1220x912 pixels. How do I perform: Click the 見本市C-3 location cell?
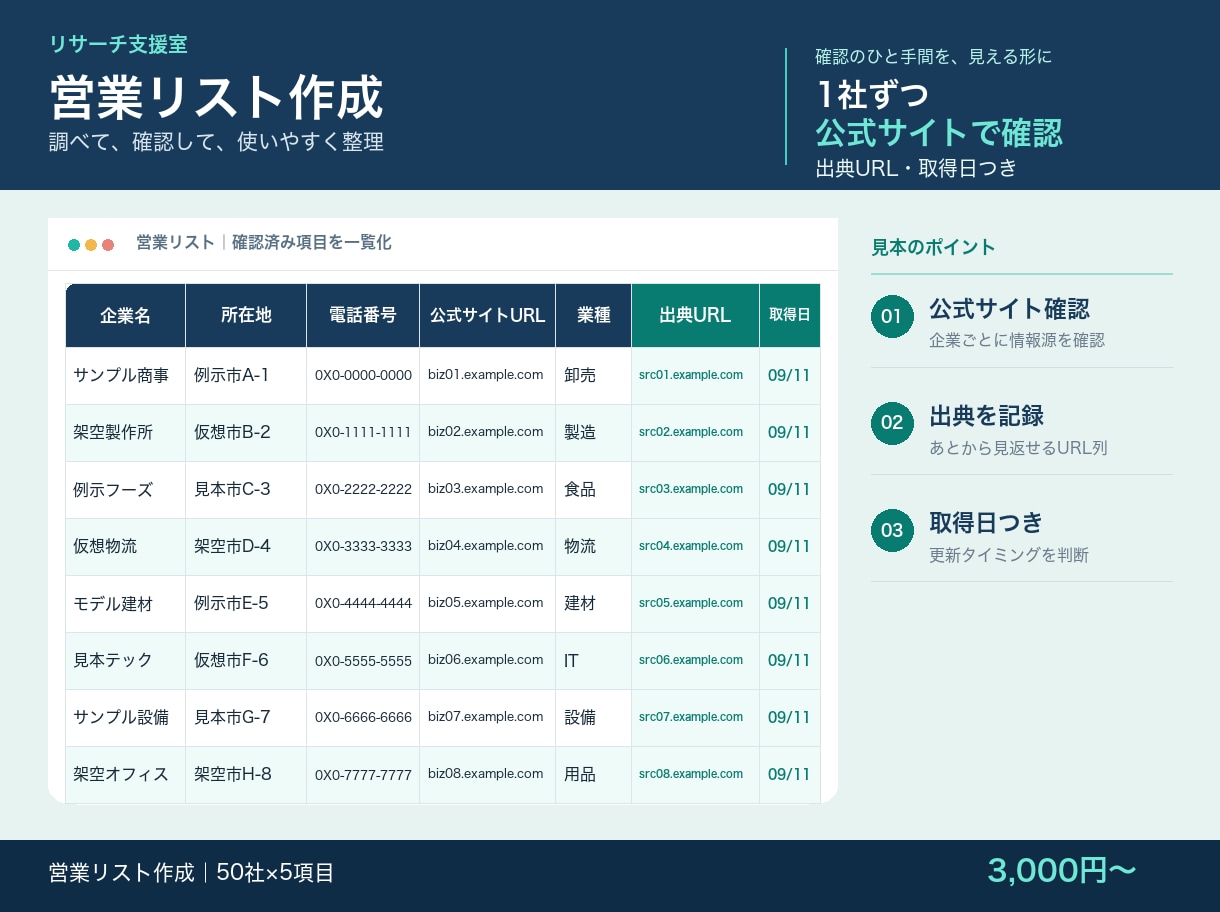(x=246, y=490)
